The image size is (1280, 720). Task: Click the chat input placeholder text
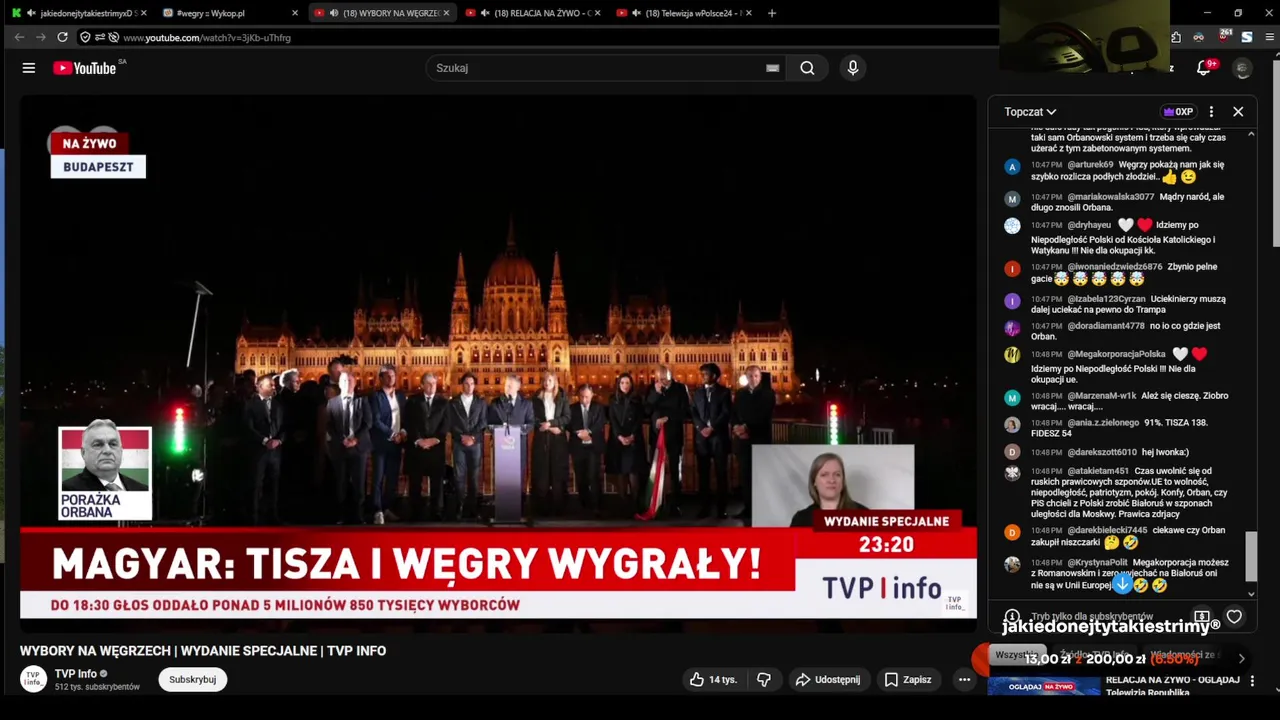[x=1092, y=617]
